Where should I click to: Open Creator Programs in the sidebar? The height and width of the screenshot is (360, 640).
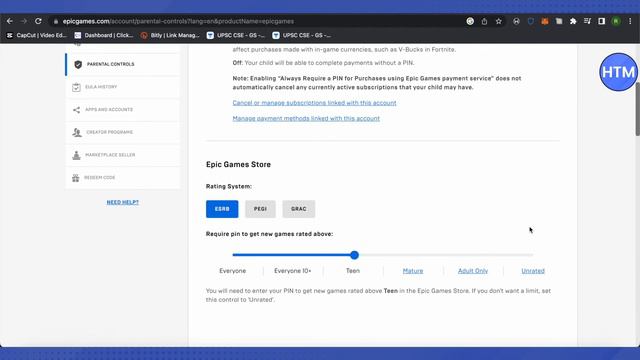(x=122, y=132)
